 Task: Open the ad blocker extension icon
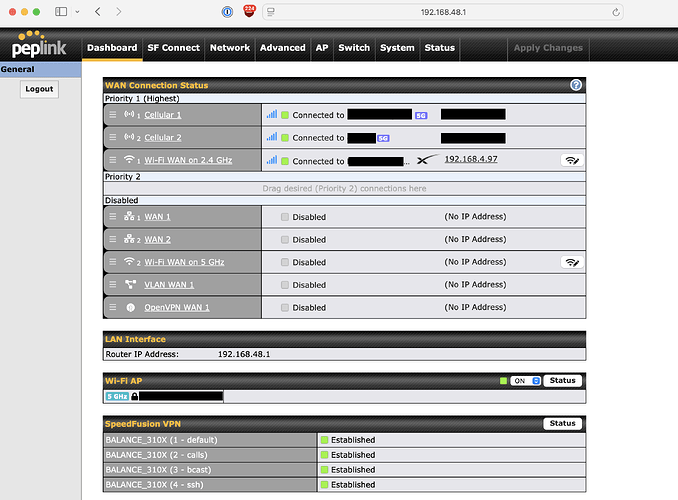(249, 11)
